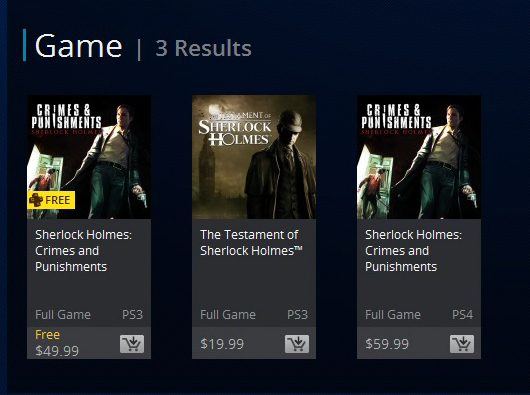Click the $59.99 price

387,344
